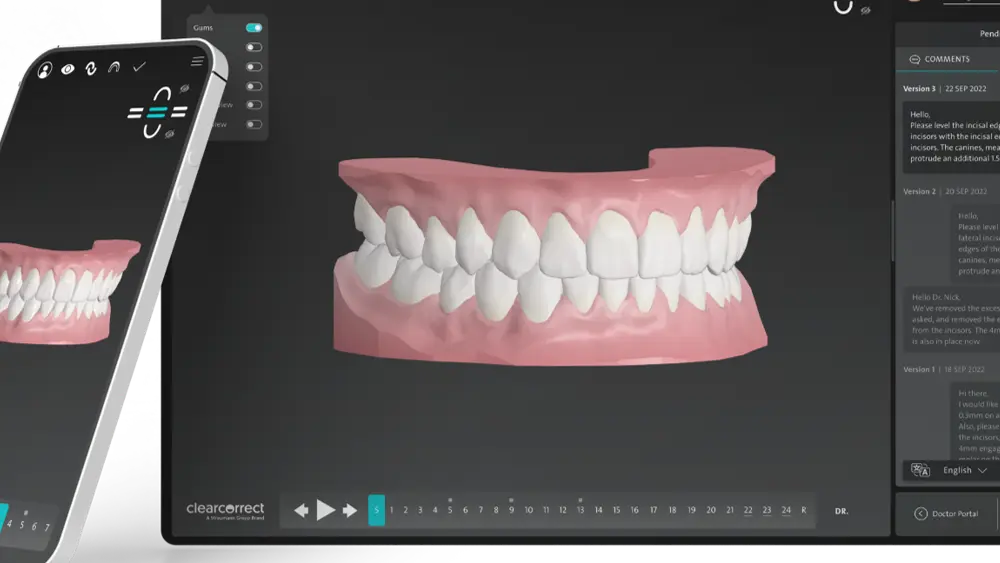Click the back arrow circle icon in Doctor Portal
Viewport: 1000px width, 563px height.
pos(921,514)
